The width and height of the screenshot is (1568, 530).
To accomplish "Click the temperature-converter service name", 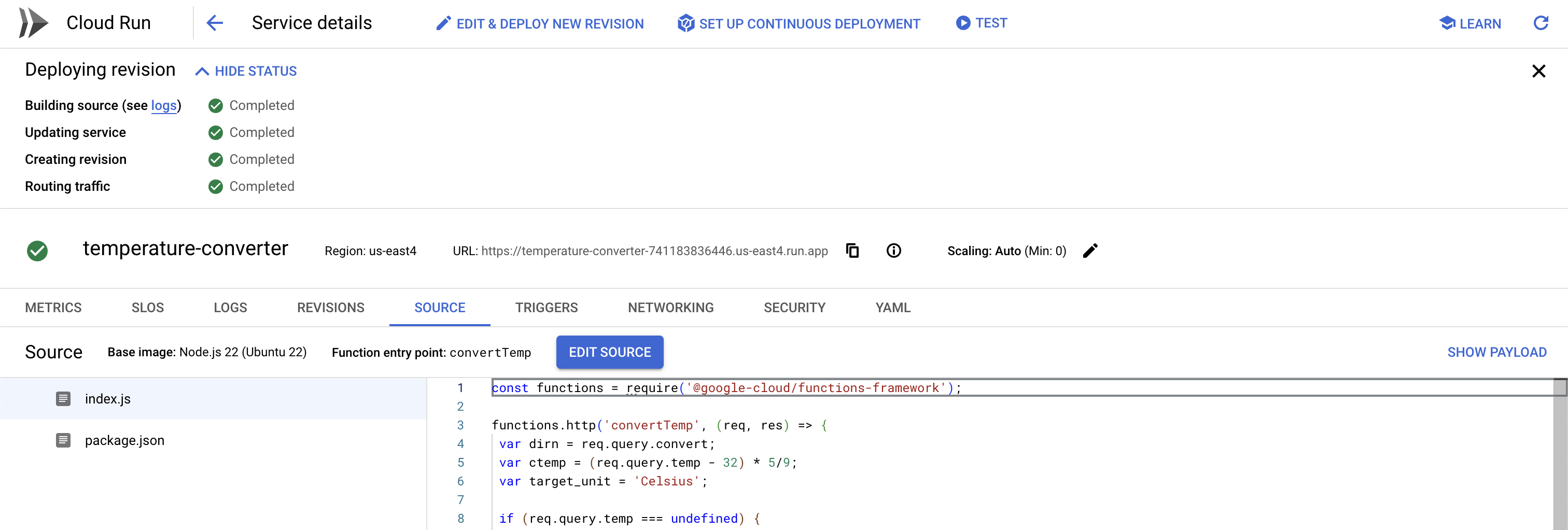I will pyautogui.click(x=185, y=248).
